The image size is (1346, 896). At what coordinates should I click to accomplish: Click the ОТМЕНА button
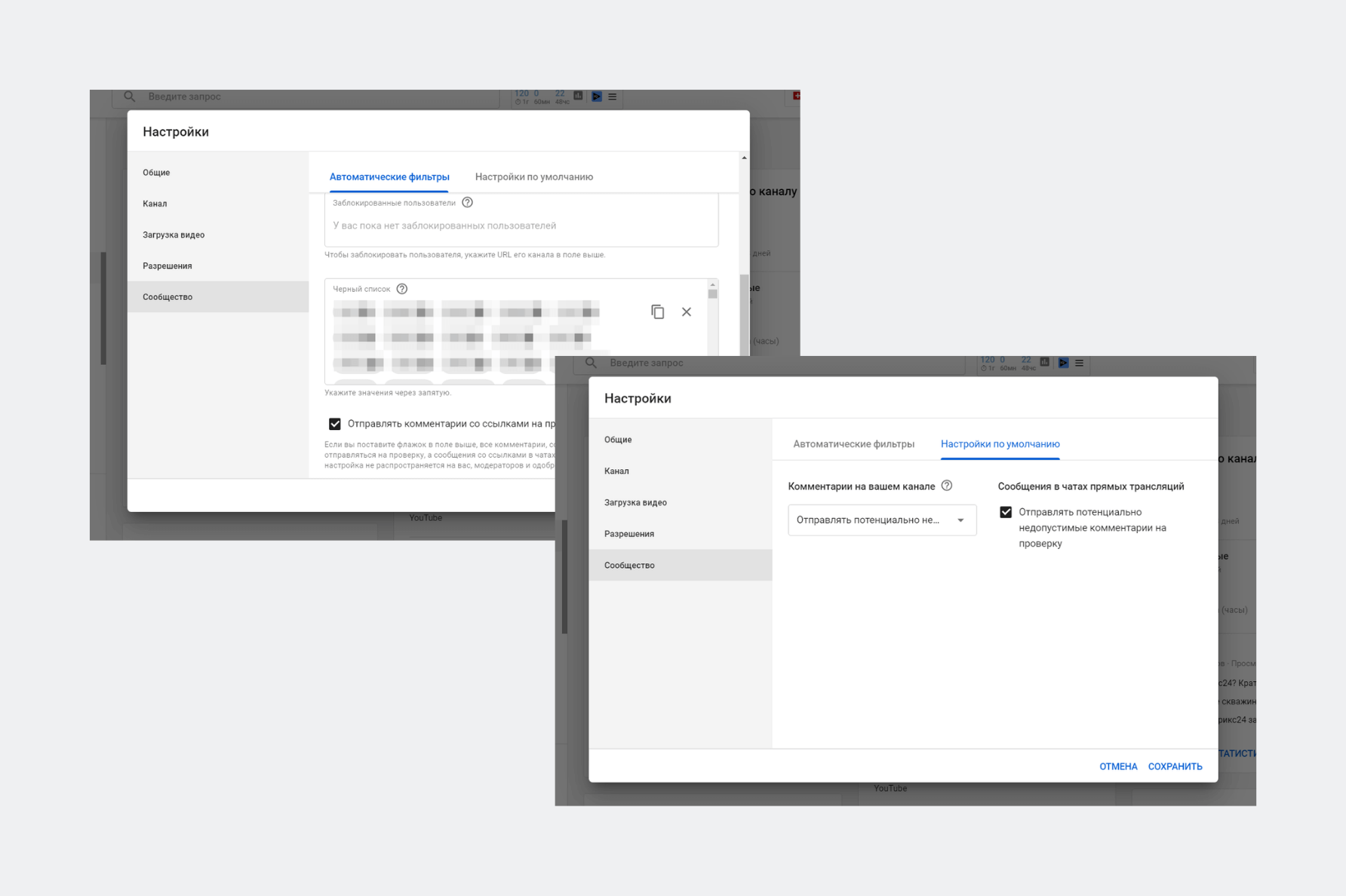(1118, 766)
